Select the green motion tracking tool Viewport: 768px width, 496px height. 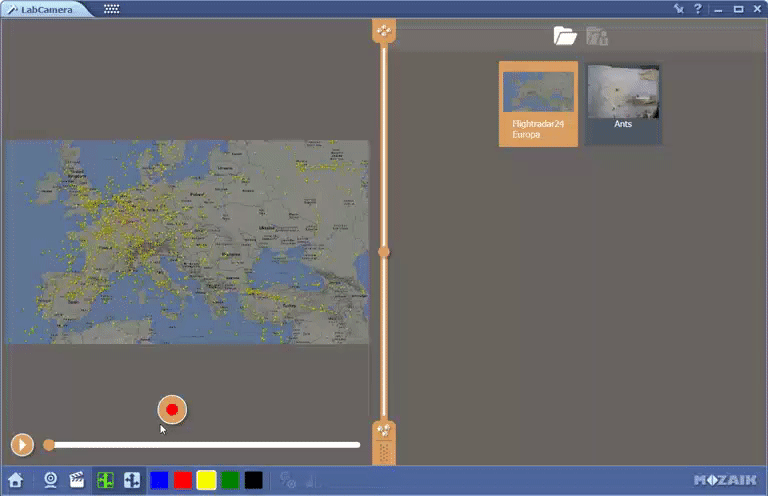coord(105,480)
